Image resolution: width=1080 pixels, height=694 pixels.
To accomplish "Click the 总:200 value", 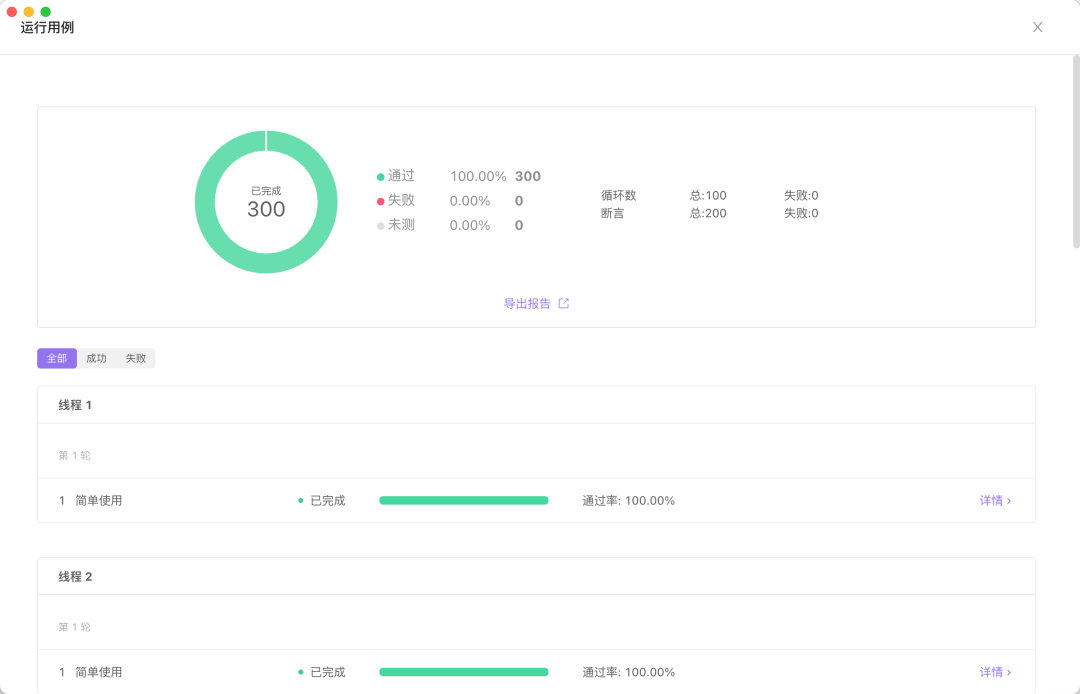I will point(708,213).
